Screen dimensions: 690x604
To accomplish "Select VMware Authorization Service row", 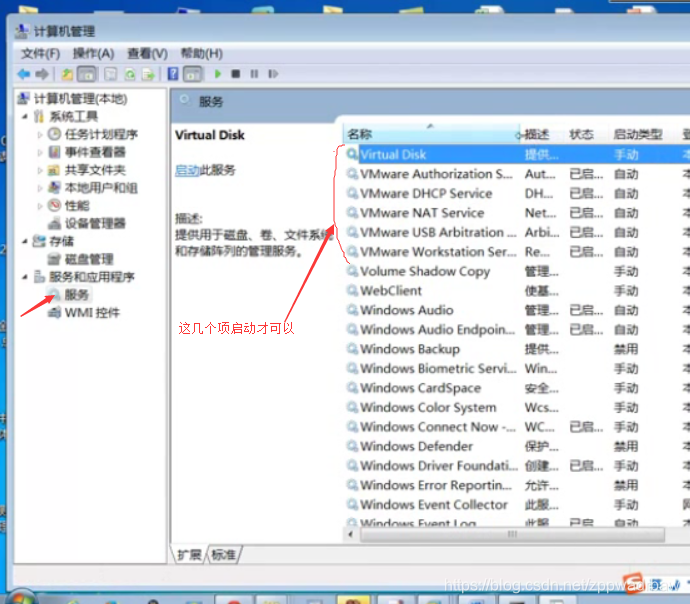I will 517,174.
